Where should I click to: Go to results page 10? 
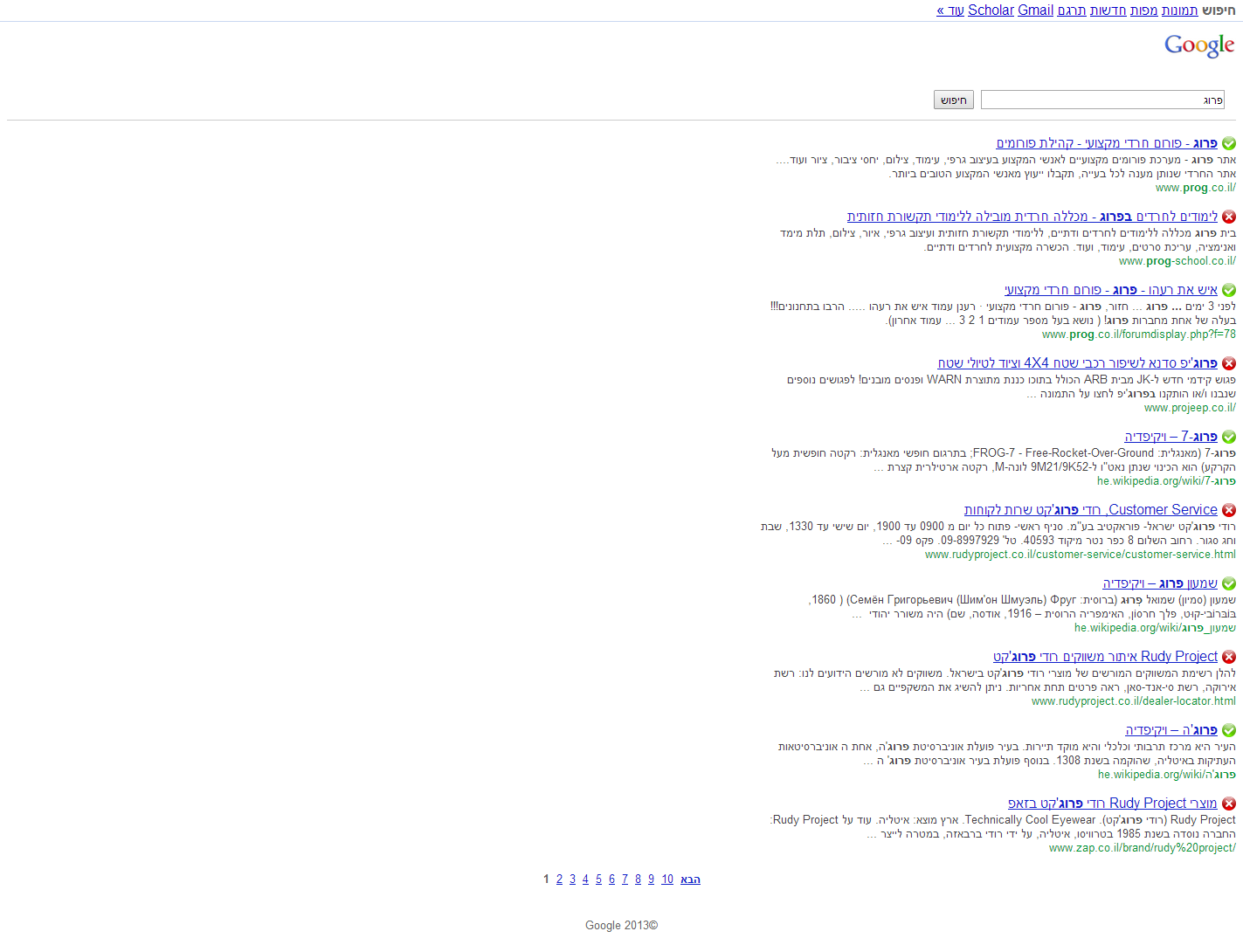tap(667, 880)
